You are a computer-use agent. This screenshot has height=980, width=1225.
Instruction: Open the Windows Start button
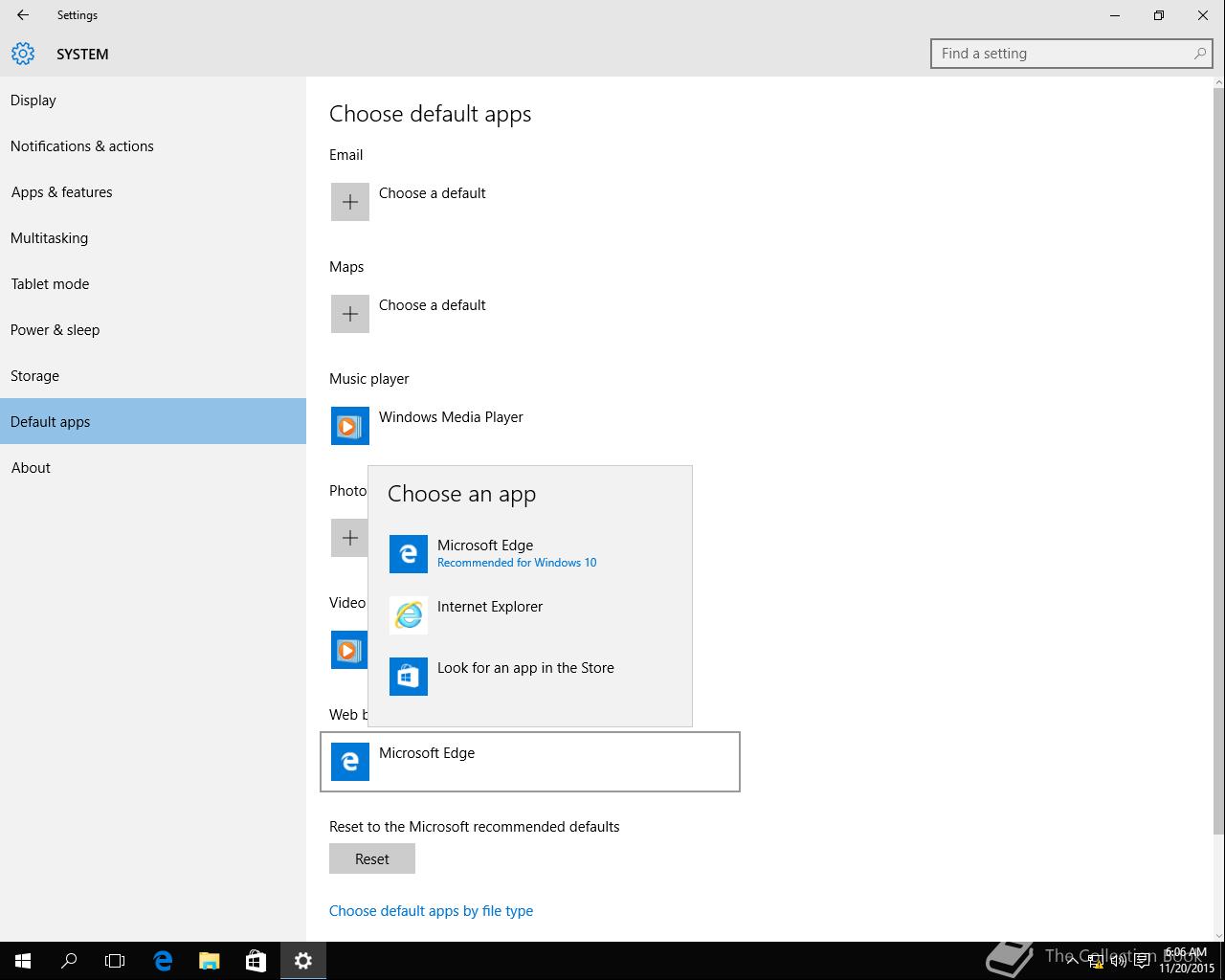23,961
